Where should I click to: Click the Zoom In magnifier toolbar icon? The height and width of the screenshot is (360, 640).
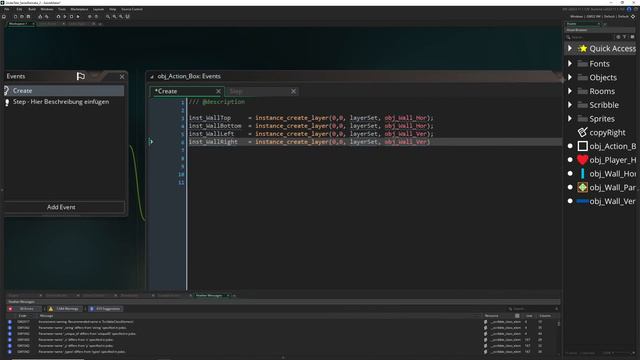click(121, 16)
